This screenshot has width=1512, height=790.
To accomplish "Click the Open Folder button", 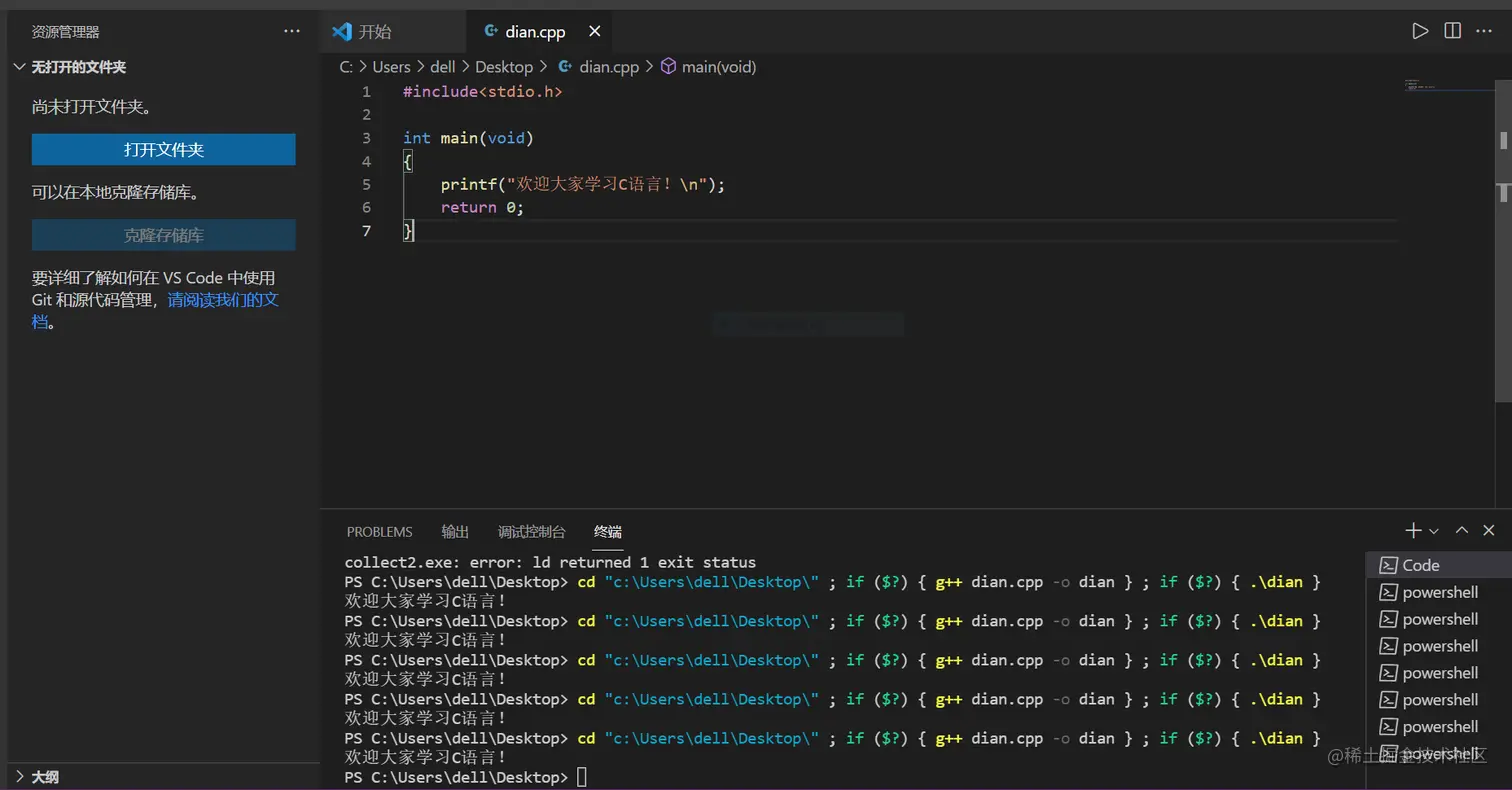I will click(x=163, y=149).
